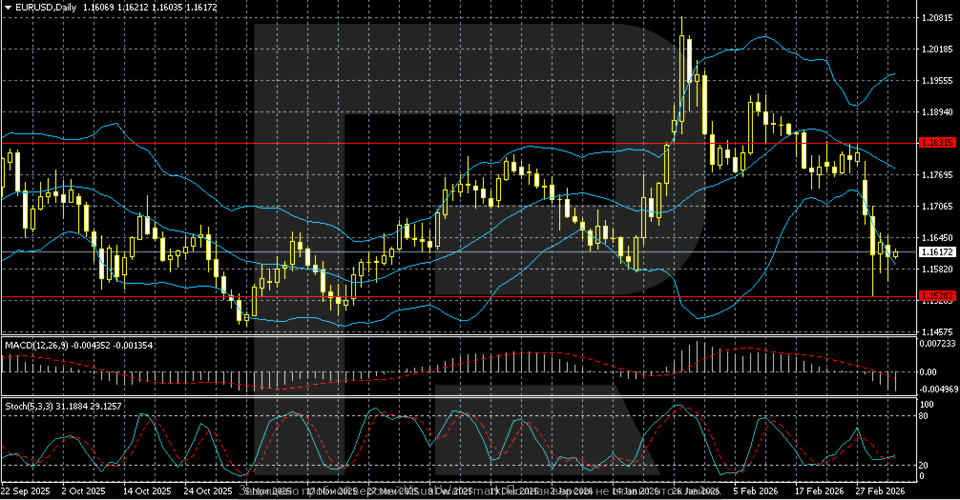Select the red 1.15283 price level label
The image size is (960, 500).
pyautogui.click(x=936, y=297)
